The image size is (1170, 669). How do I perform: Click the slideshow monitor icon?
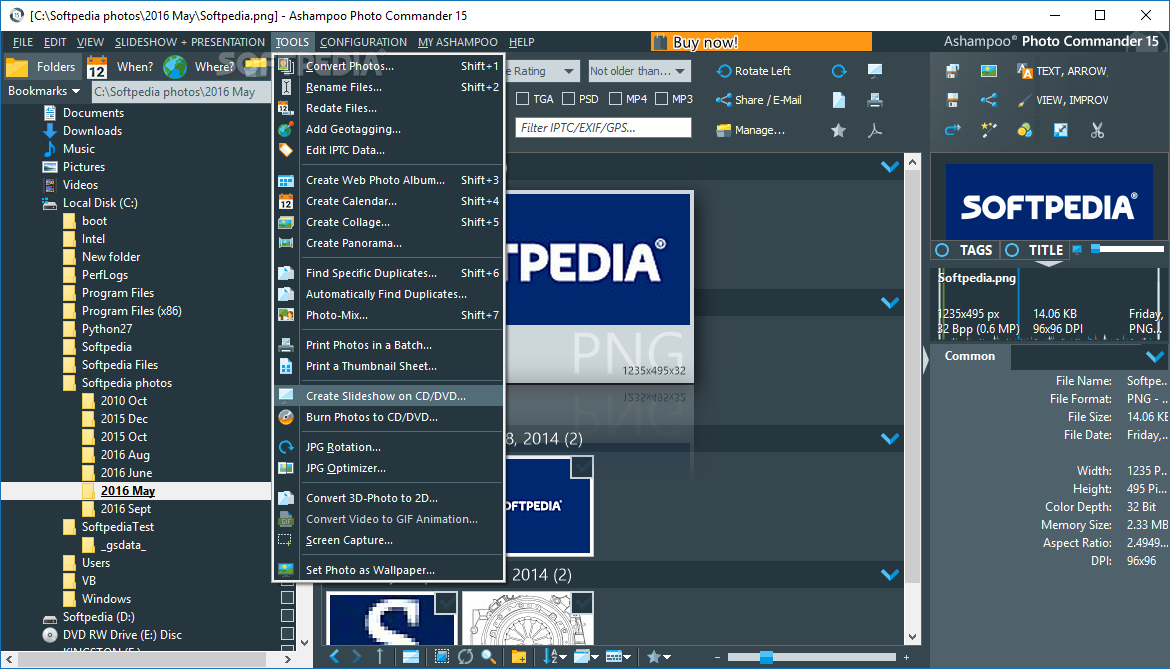[x=875, y=71]
